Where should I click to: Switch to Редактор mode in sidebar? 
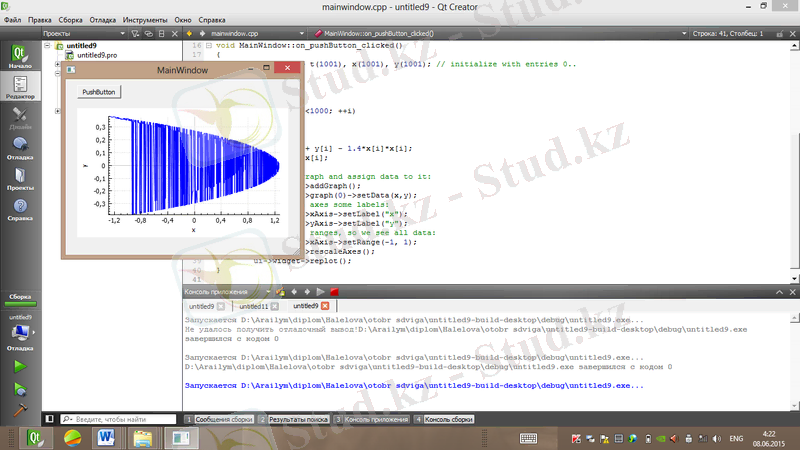tap(19, 86)
